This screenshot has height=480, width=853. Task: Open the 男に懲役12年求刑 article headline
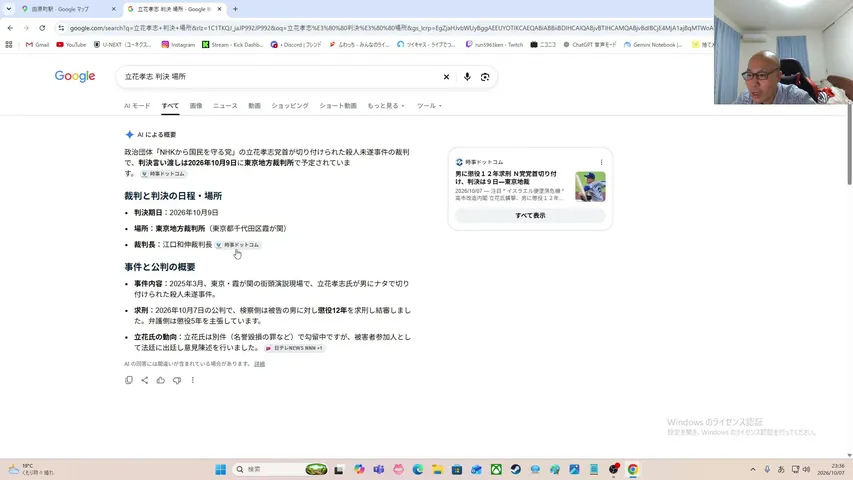click(x=506, y=177)
